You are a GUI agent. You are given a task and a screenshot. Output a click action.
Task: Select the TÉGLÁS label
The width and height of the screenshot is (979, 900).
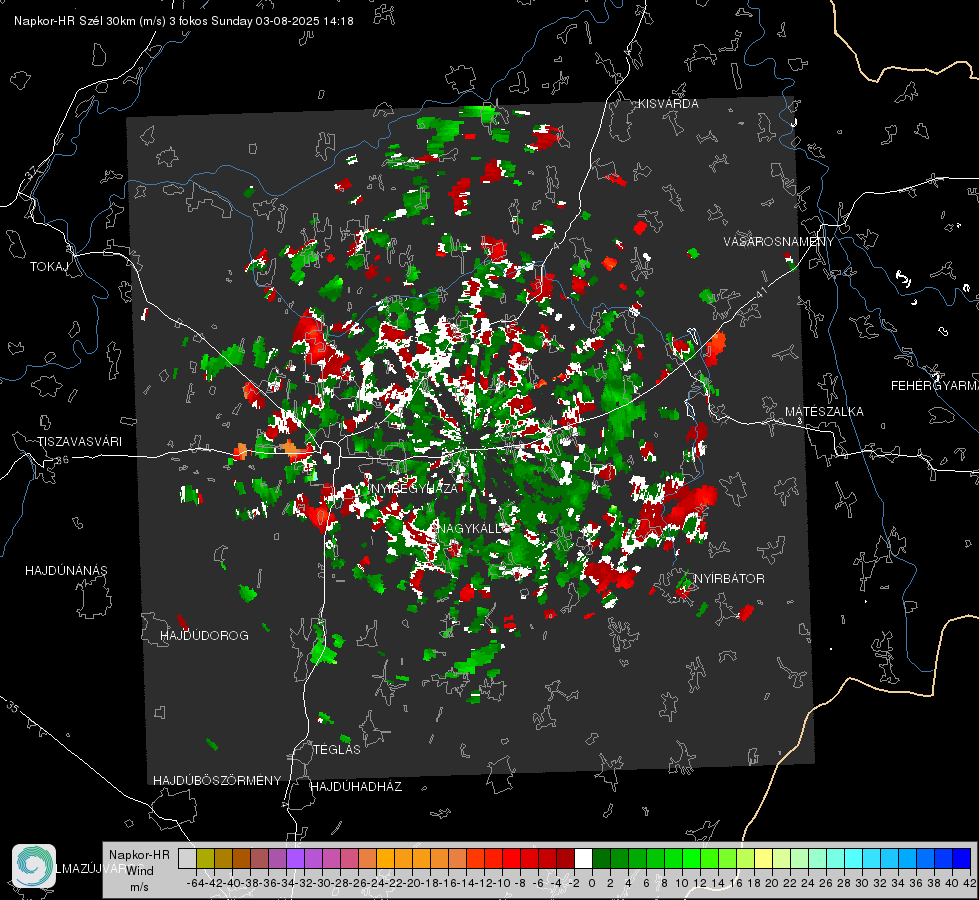coord(337,750)
